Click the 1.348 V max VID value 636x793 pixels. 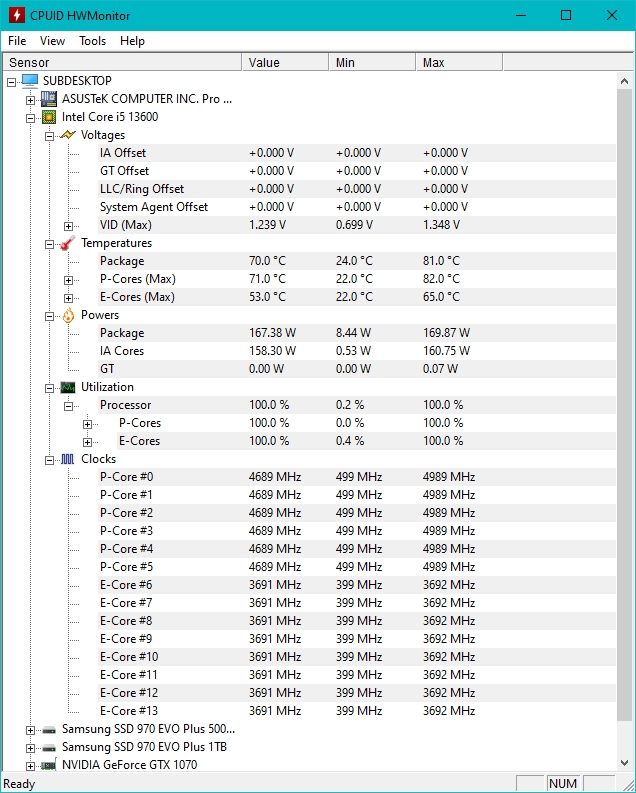tap(441, 225)
